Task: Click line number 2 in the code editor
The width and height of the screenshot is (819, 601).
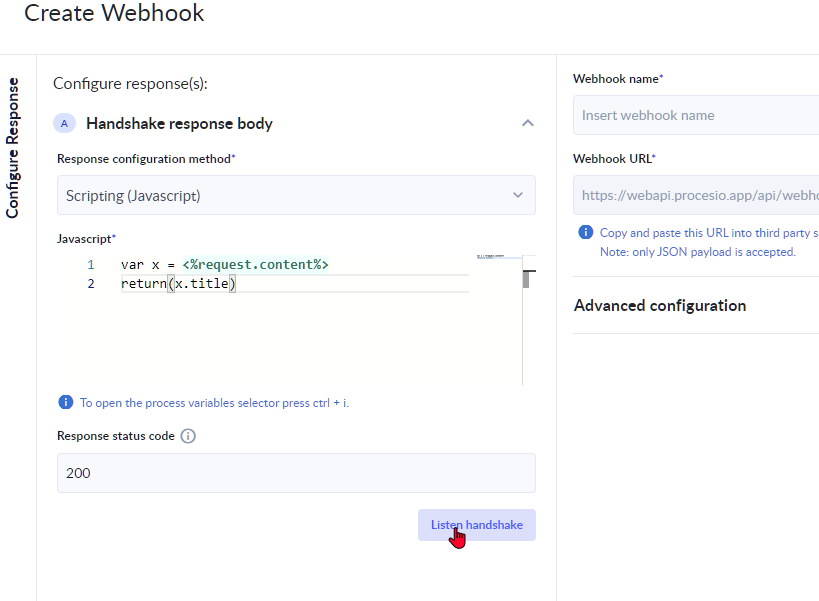Action: (91, 283)
